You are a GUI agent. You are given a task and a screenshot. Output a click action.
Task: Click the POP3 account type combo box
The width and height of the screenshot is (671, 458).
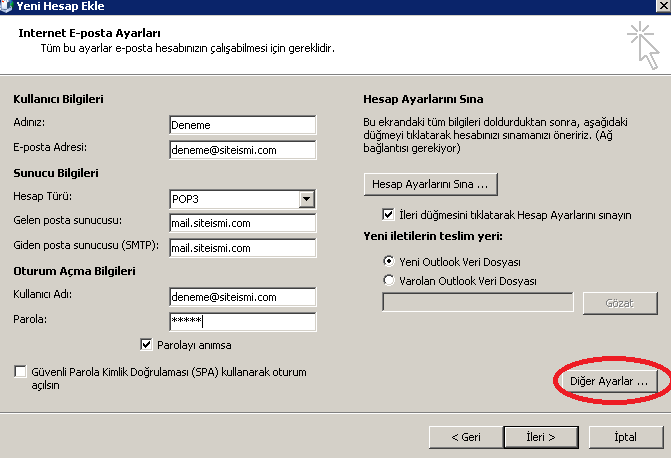(x=243, y=199)
